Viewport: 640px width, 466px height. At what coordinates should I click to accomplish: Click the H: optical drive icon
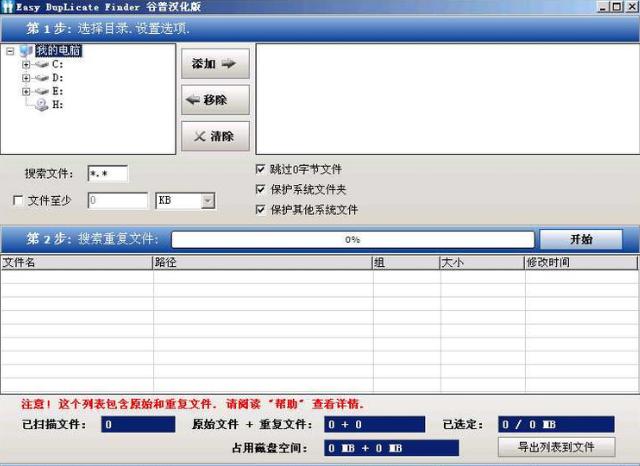coord(42,105)
